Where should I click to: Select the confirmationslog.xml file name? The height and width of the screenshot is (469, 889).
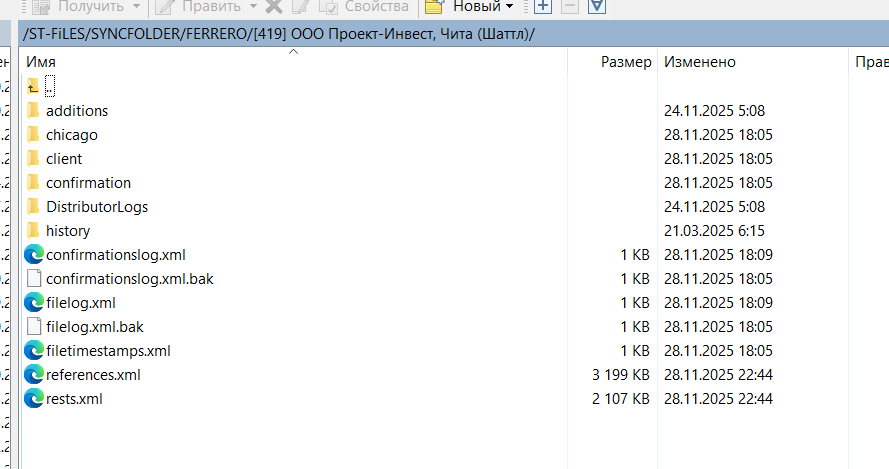tap(116, 255)
